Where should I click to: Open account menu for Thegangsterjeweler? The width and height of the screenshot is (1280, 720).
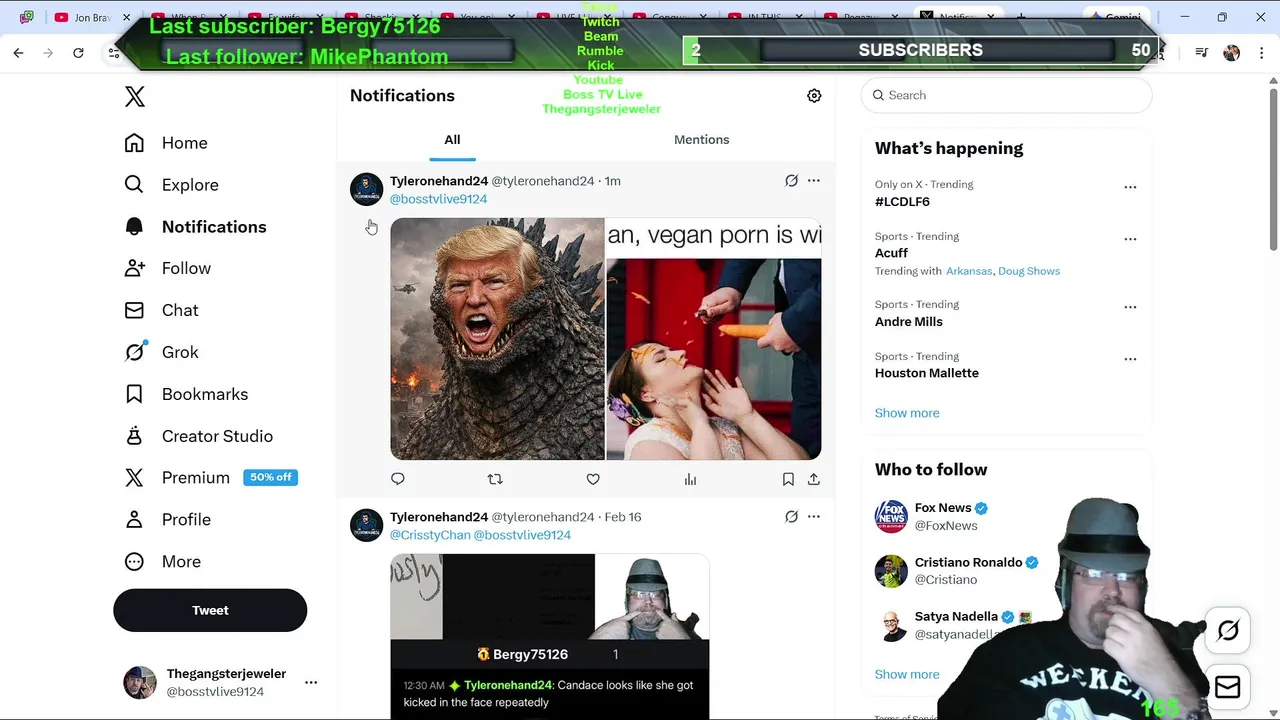coord(311,683)
